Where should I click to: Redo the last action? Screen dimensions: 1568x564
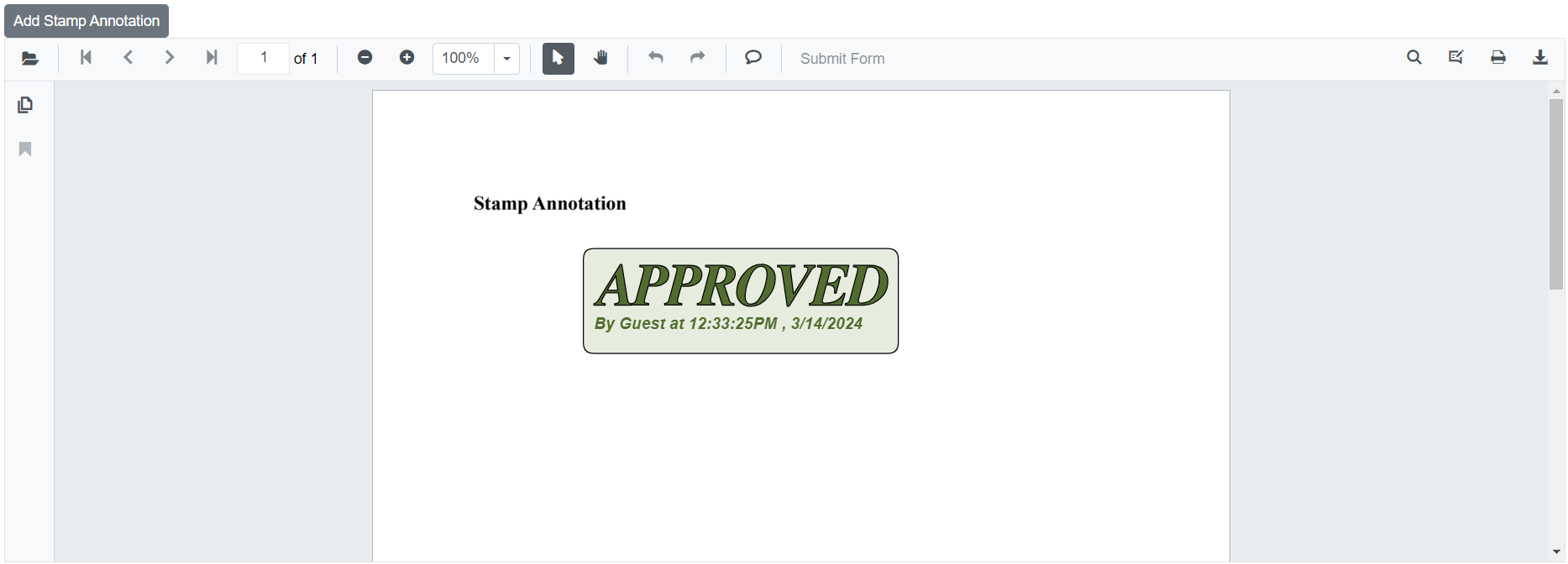pyautogui.click(x=697, y=58)
